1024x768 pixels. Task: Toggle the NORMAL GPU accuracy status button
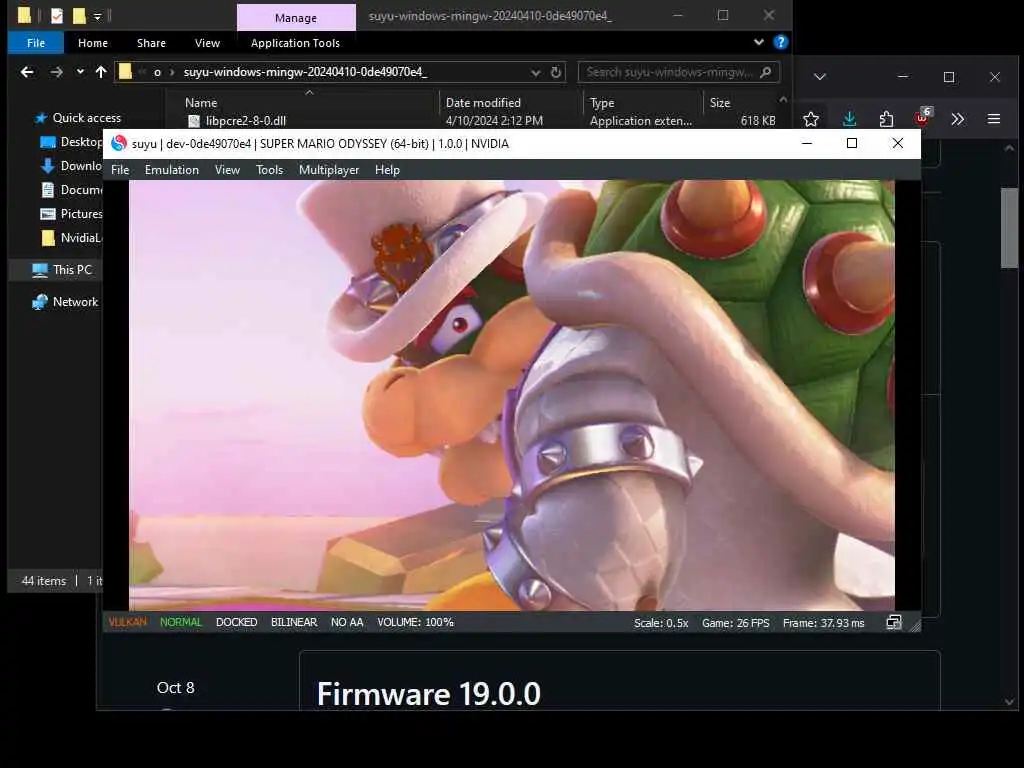[x=181, y=622]
